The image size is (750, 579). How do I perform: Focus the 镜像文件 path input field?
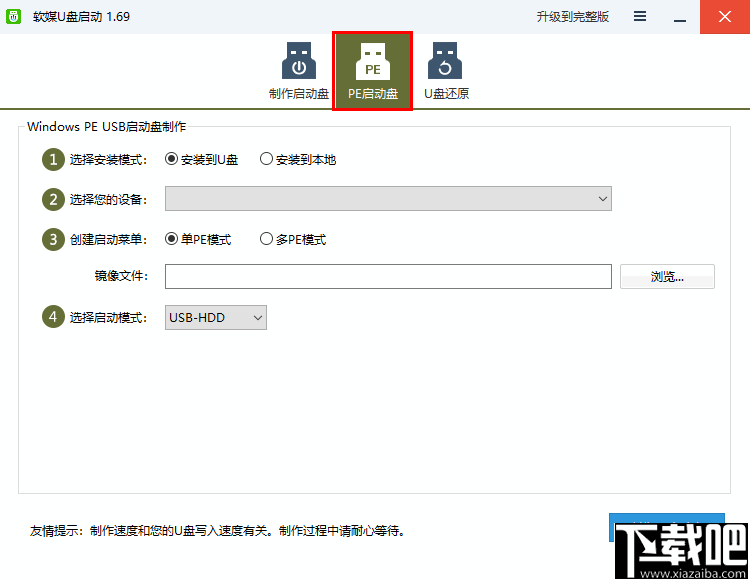pos(388,277)
